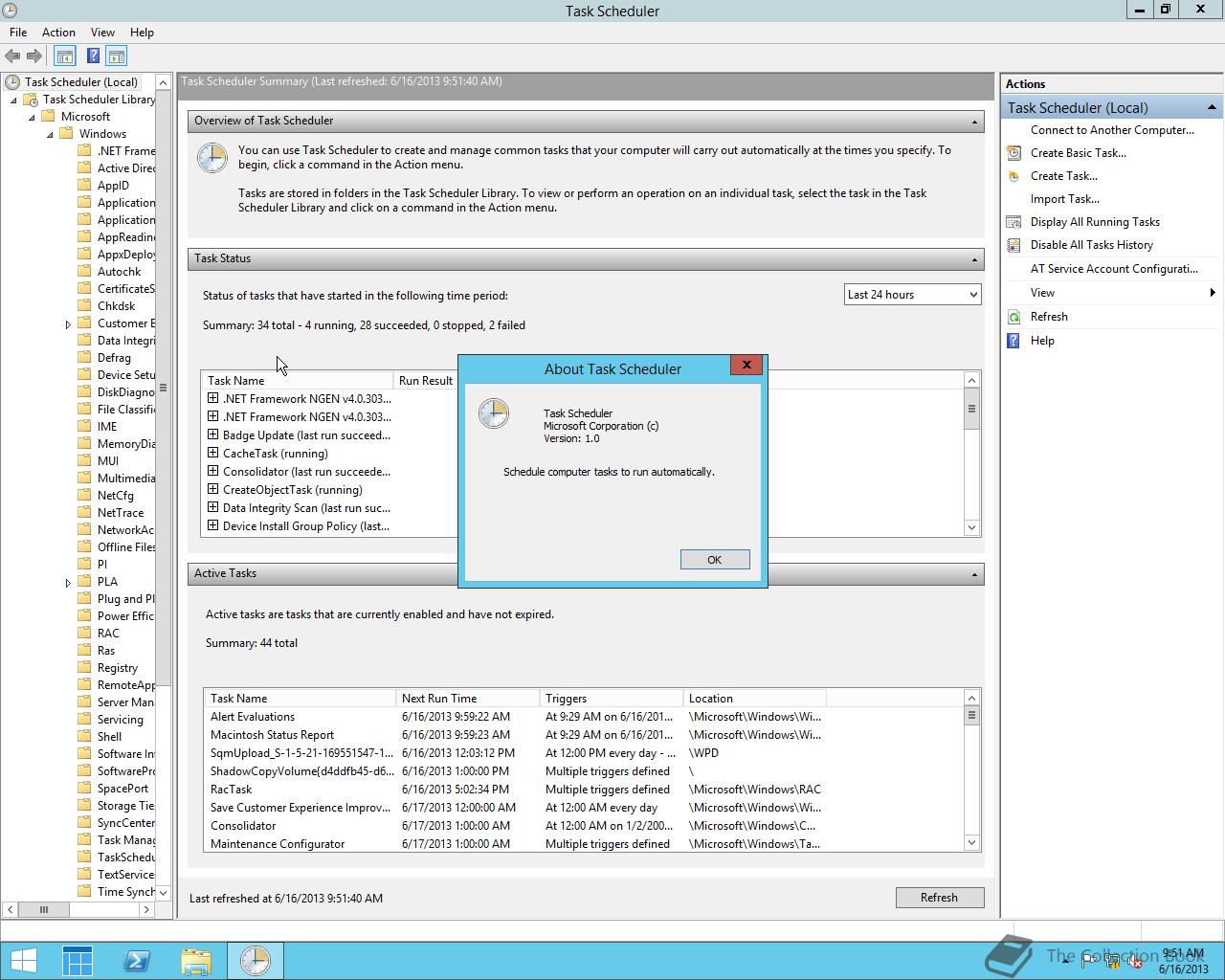This screenshot has width=1225, height=980.
Task: Click scroll-down arrow of Task Status list
Action: (x=971, y=527)
